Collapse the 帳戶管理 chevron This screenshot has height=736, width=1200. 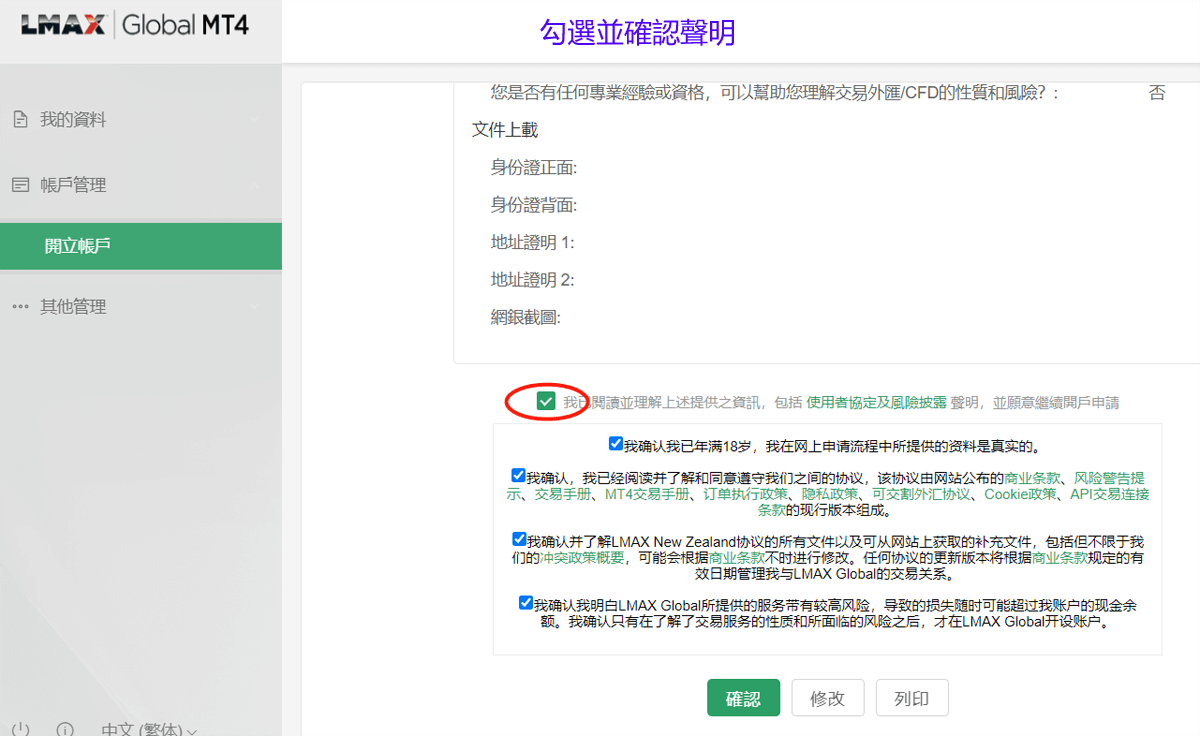(255, 185)
